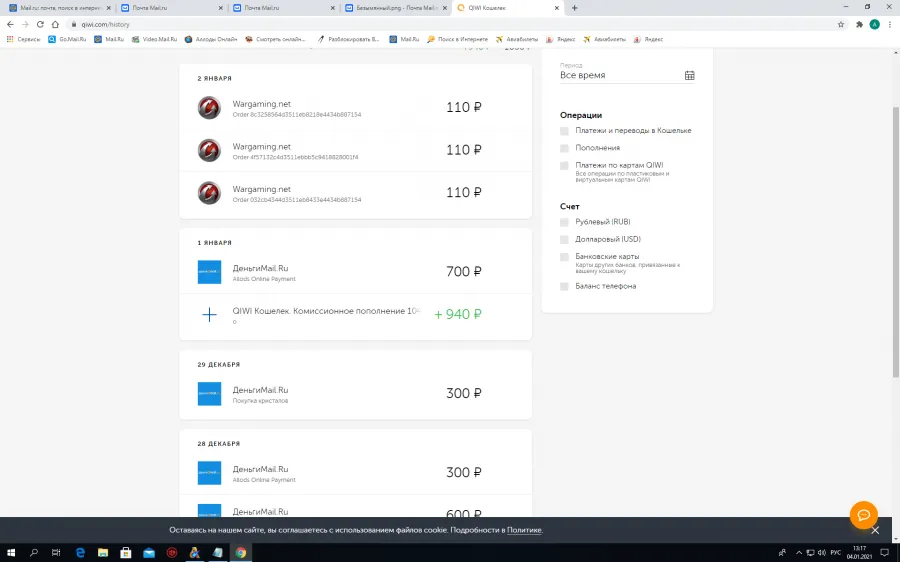Screen dimensions: 900x562
Task: Check the Рублевый (RUB) account filter
Action: coord(564,222)
